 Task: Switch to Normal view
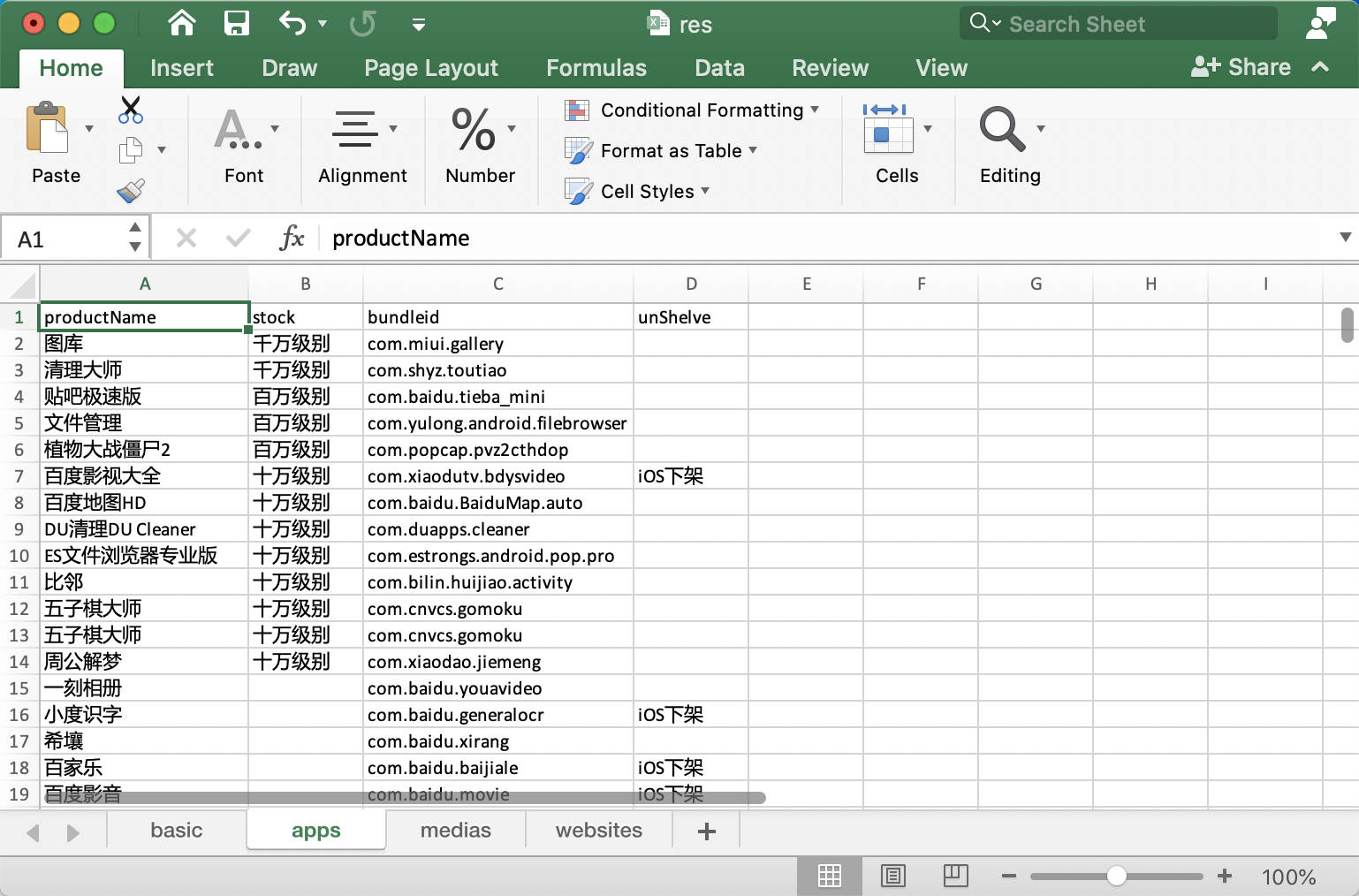tap(830, 876)
